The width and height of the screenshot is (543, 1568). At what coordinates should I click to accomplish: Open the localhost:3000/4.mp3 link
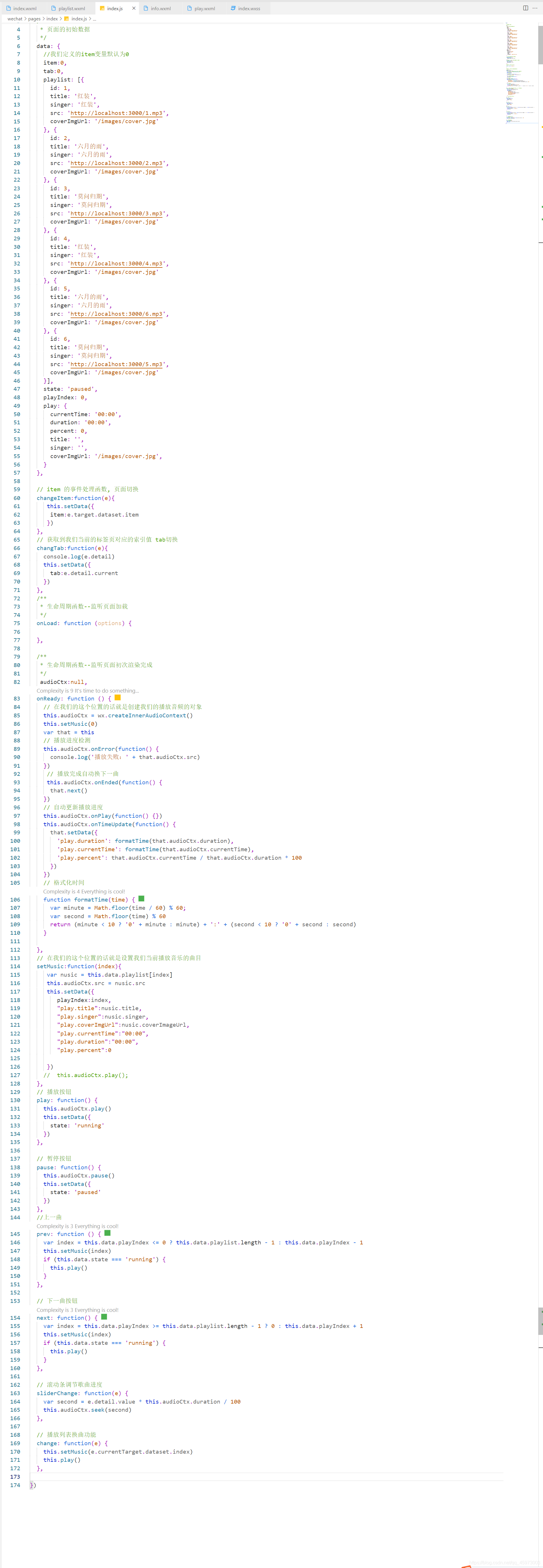coord(116,264)
